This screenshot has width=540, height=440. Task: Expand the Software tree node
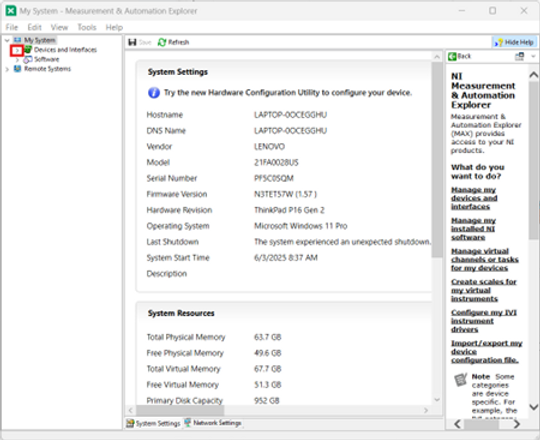18,60
